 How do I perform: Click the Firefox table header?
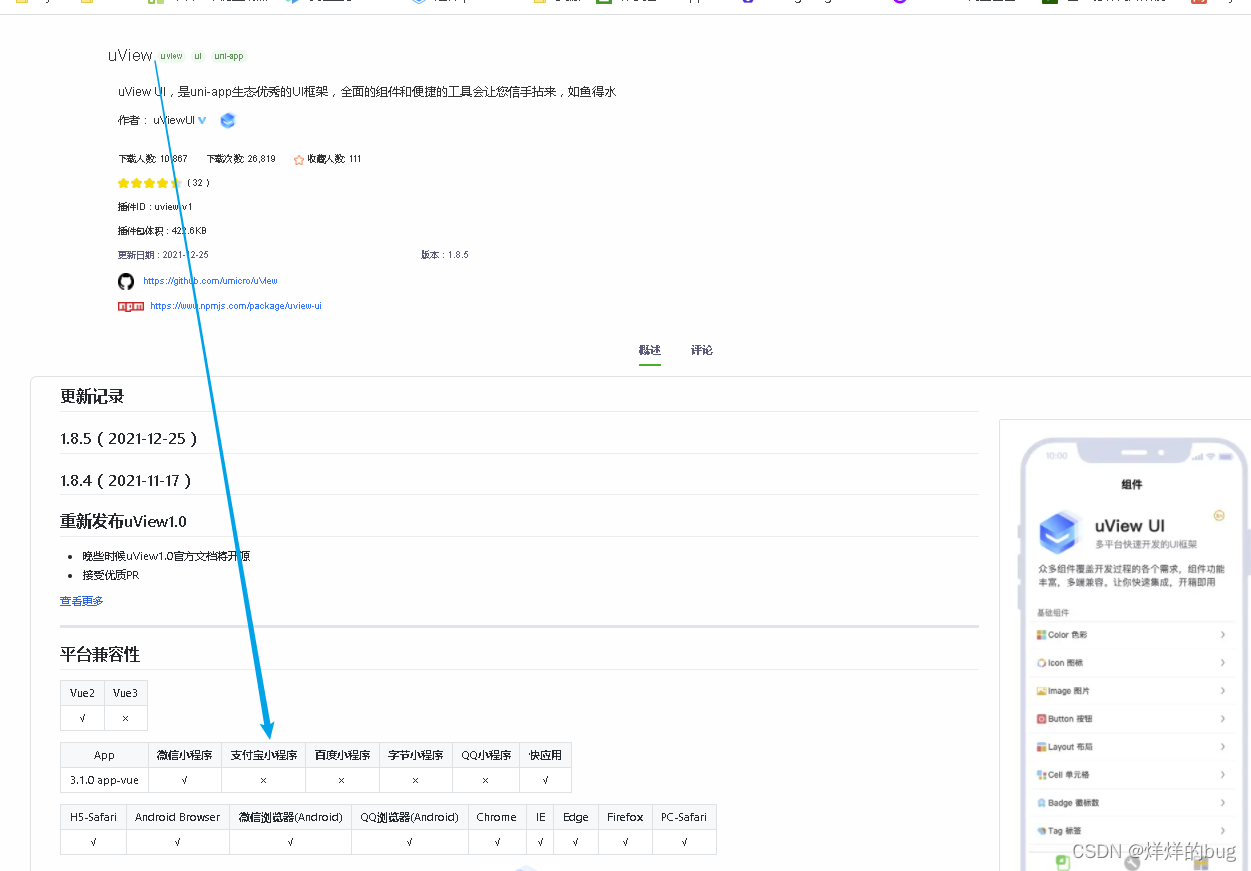coord(625,817)
